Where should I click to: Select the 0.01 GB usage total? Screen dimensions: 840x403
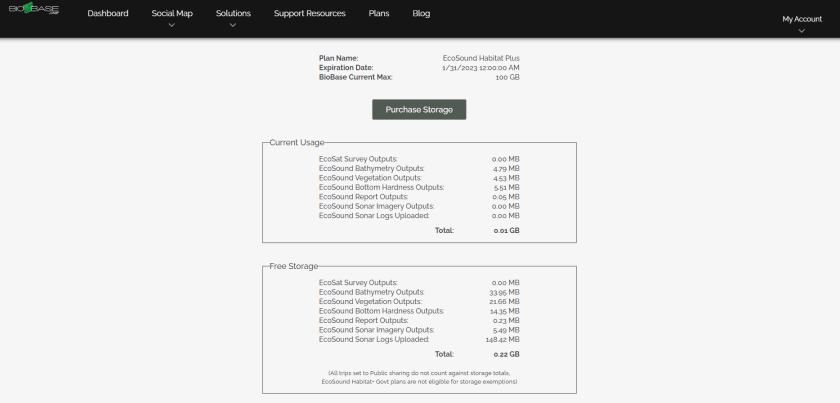point(506,230)
